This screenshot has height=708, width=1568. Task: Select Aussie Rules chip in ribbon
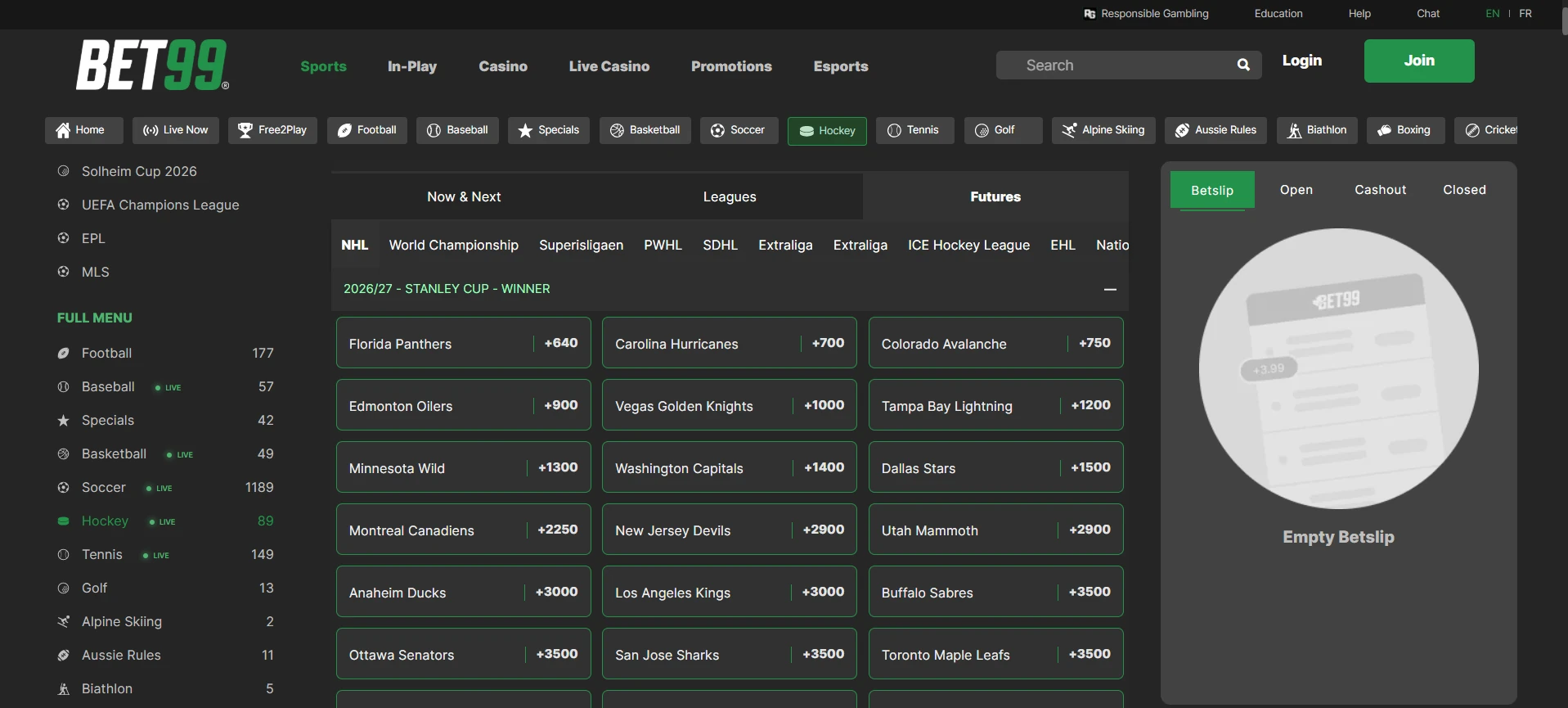point(1215,130)
